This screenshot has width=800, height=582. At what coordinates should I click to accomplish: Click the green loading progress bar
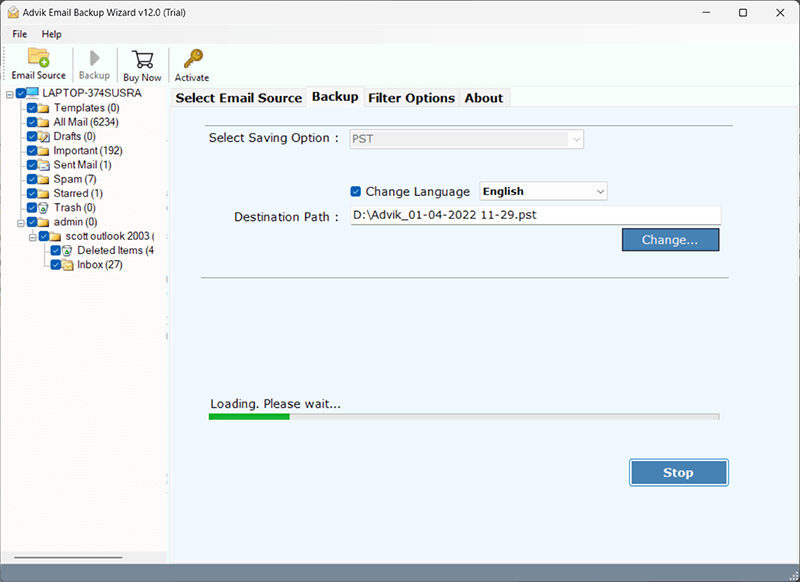pos(464,417)
